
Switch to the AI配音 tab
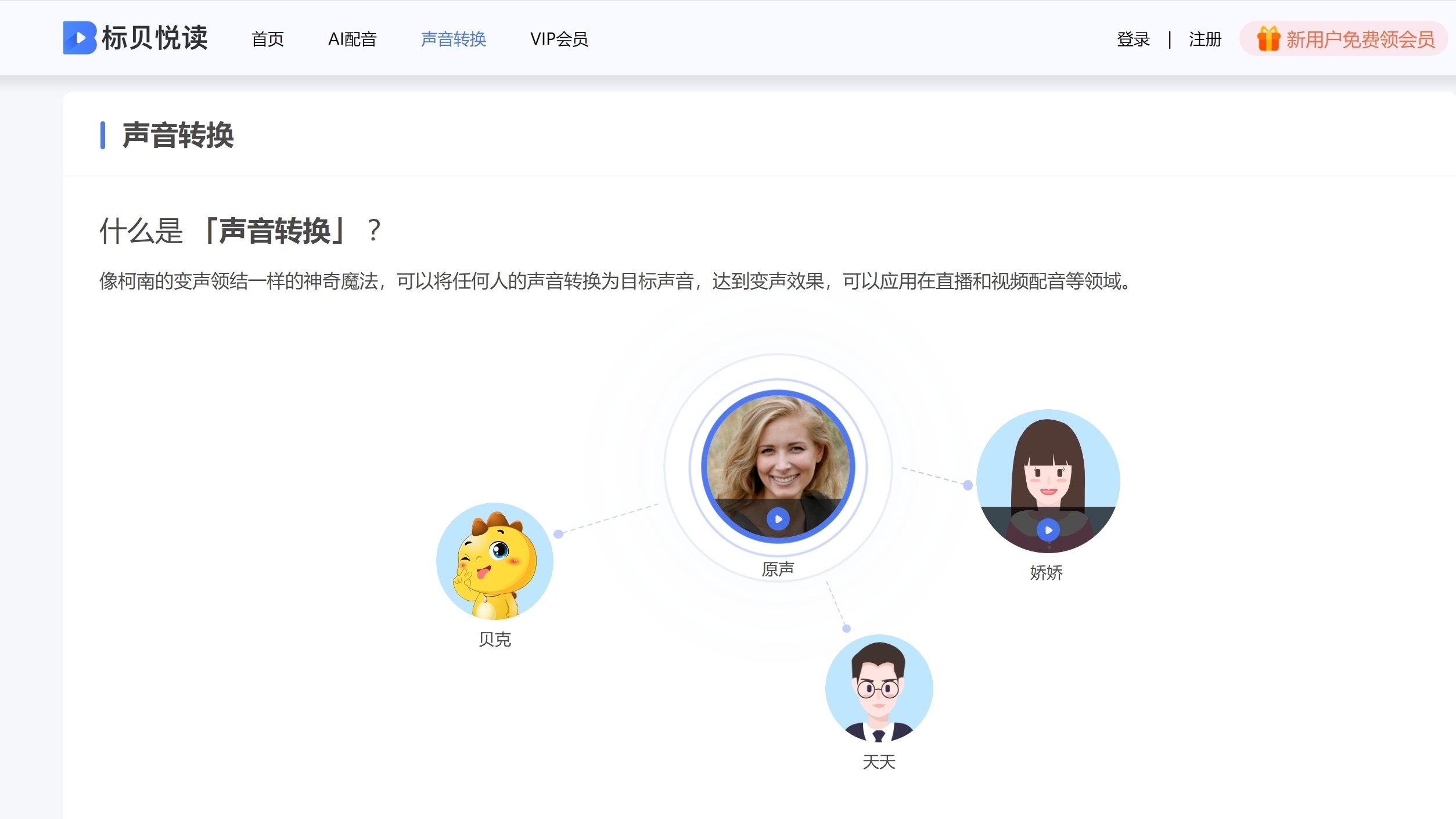pos(353,39)
